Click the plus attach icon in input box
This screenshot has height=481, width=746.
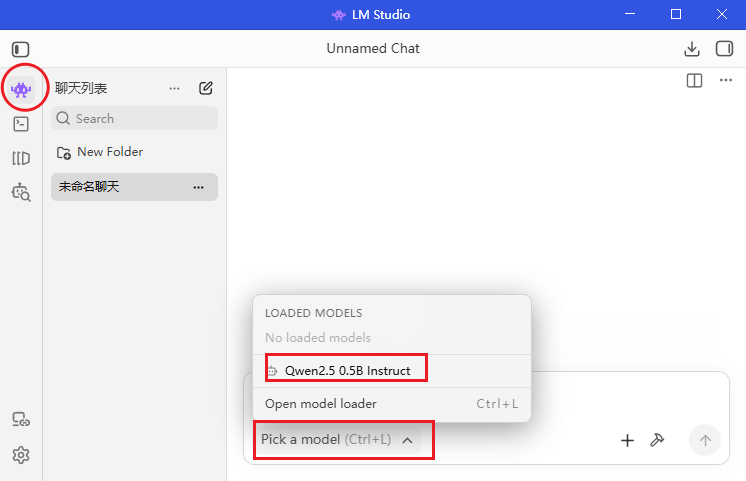click(627, 441)
